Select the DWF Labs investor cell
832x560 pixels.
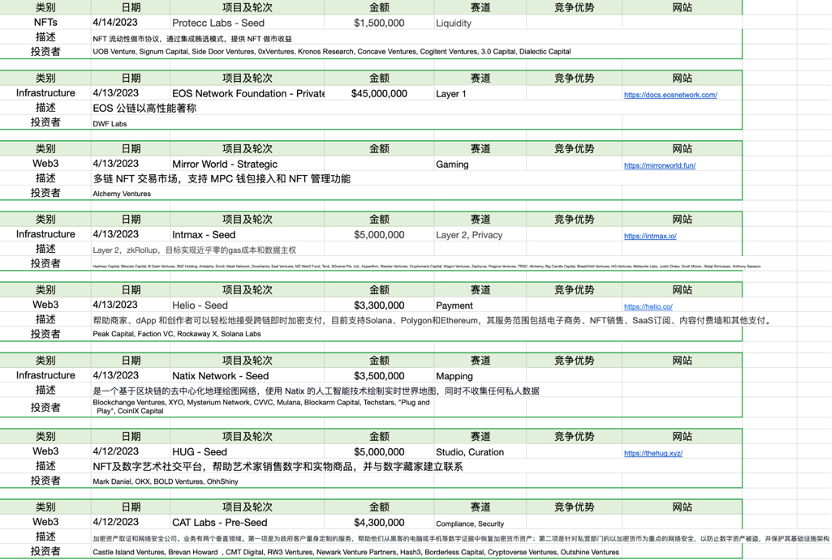110,124
